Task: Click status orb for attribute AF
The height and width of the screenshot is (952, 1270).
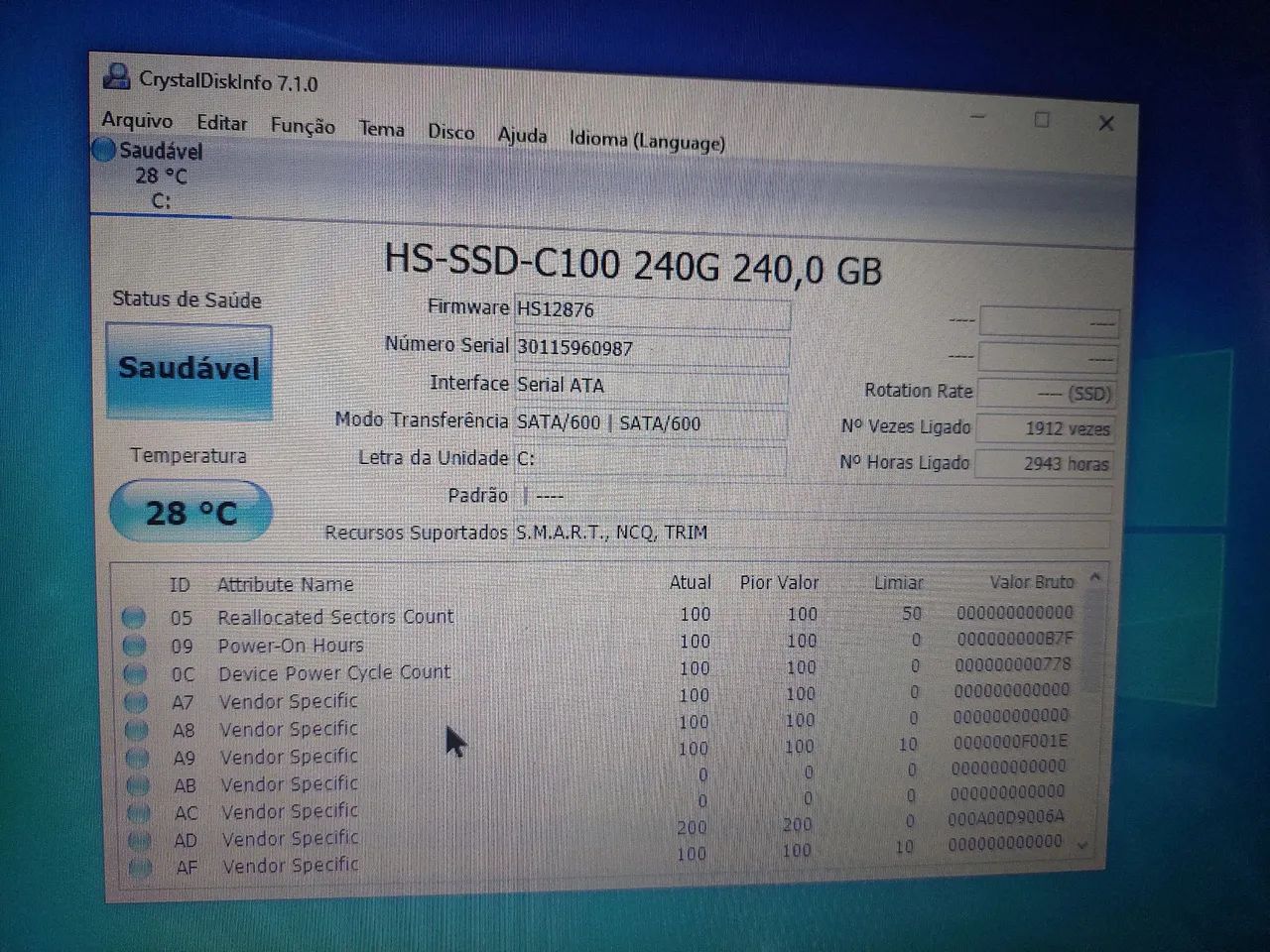Action: pyautogui.click(x=142, y=868)
